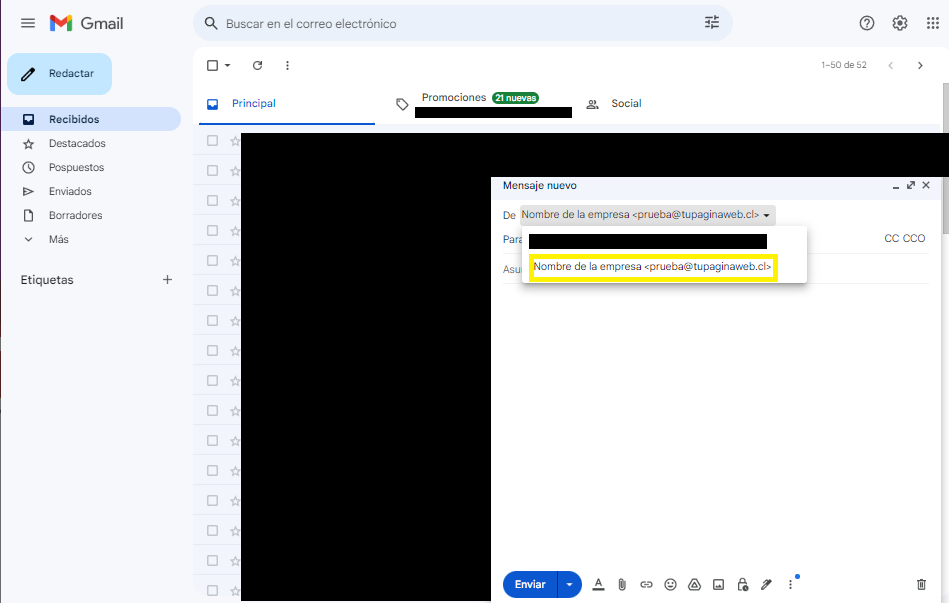Click the attach files paperclip icon

622,584
